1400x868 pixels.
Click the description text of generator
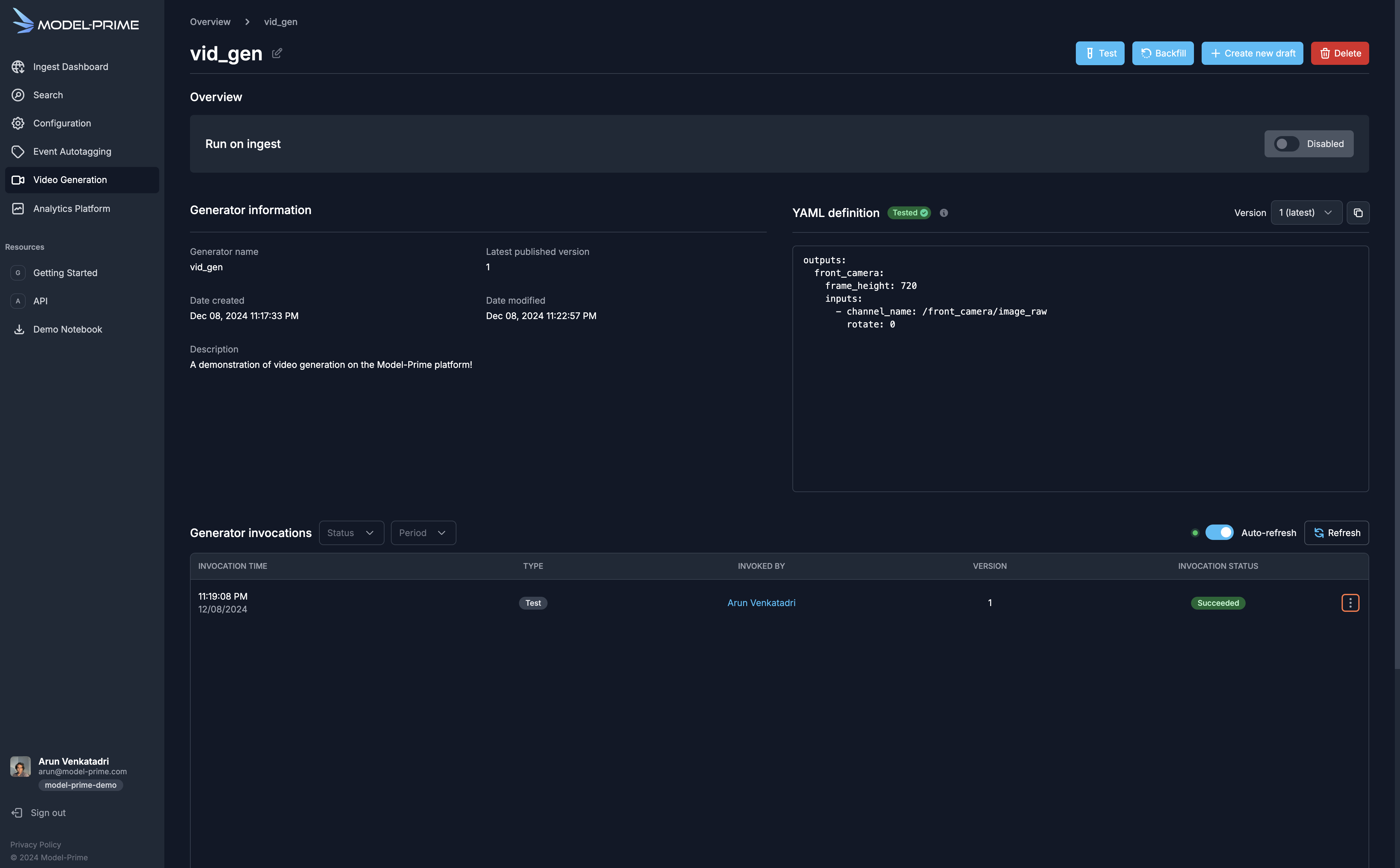[331, 365]
